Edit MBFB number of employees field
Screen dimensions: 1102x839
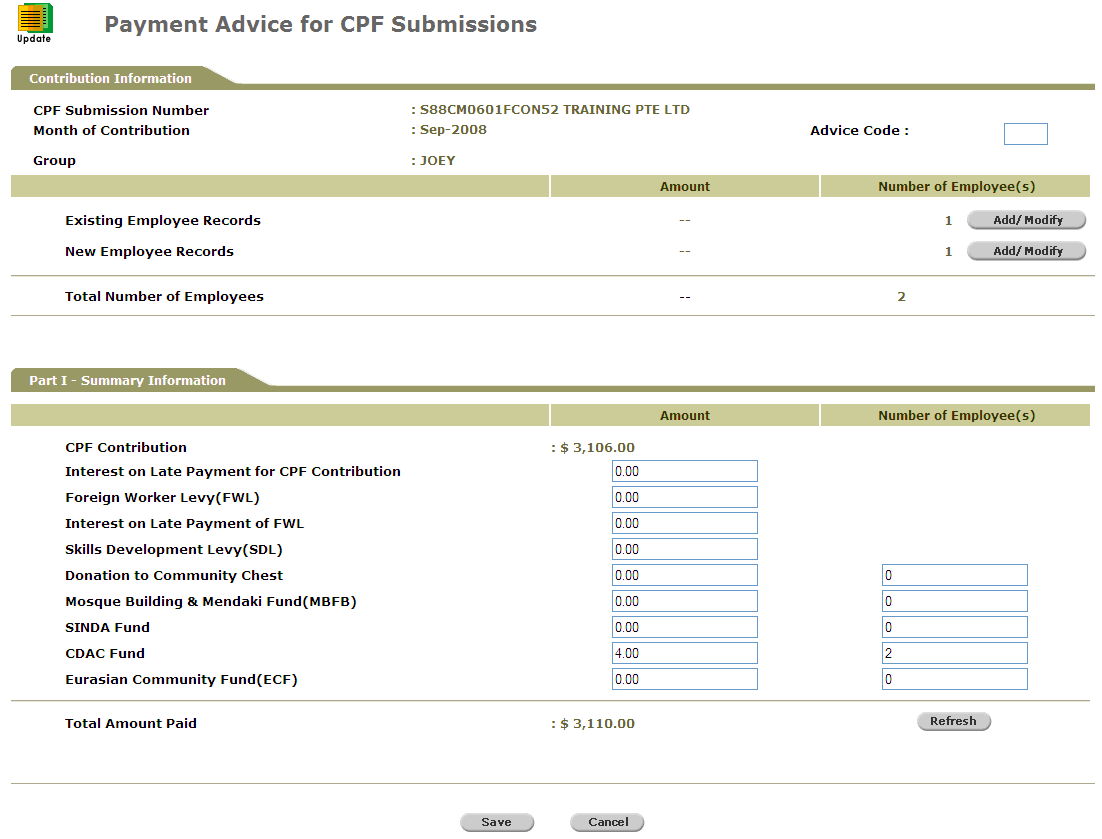[x=954, y=601]
